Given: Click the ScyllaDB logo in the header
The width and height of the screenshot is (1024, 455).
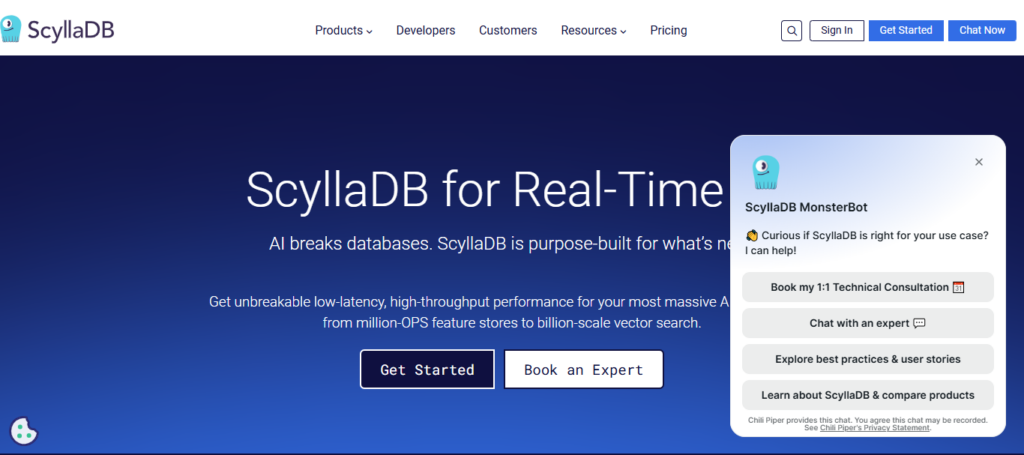Looking at the screenshot, I should (x=57, y=30).
